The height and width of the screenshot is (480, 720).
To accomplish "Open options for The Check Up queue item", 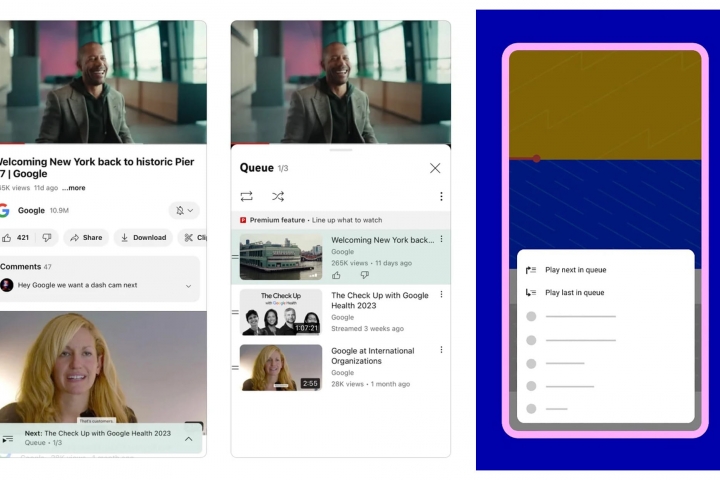I will point(441,295).
